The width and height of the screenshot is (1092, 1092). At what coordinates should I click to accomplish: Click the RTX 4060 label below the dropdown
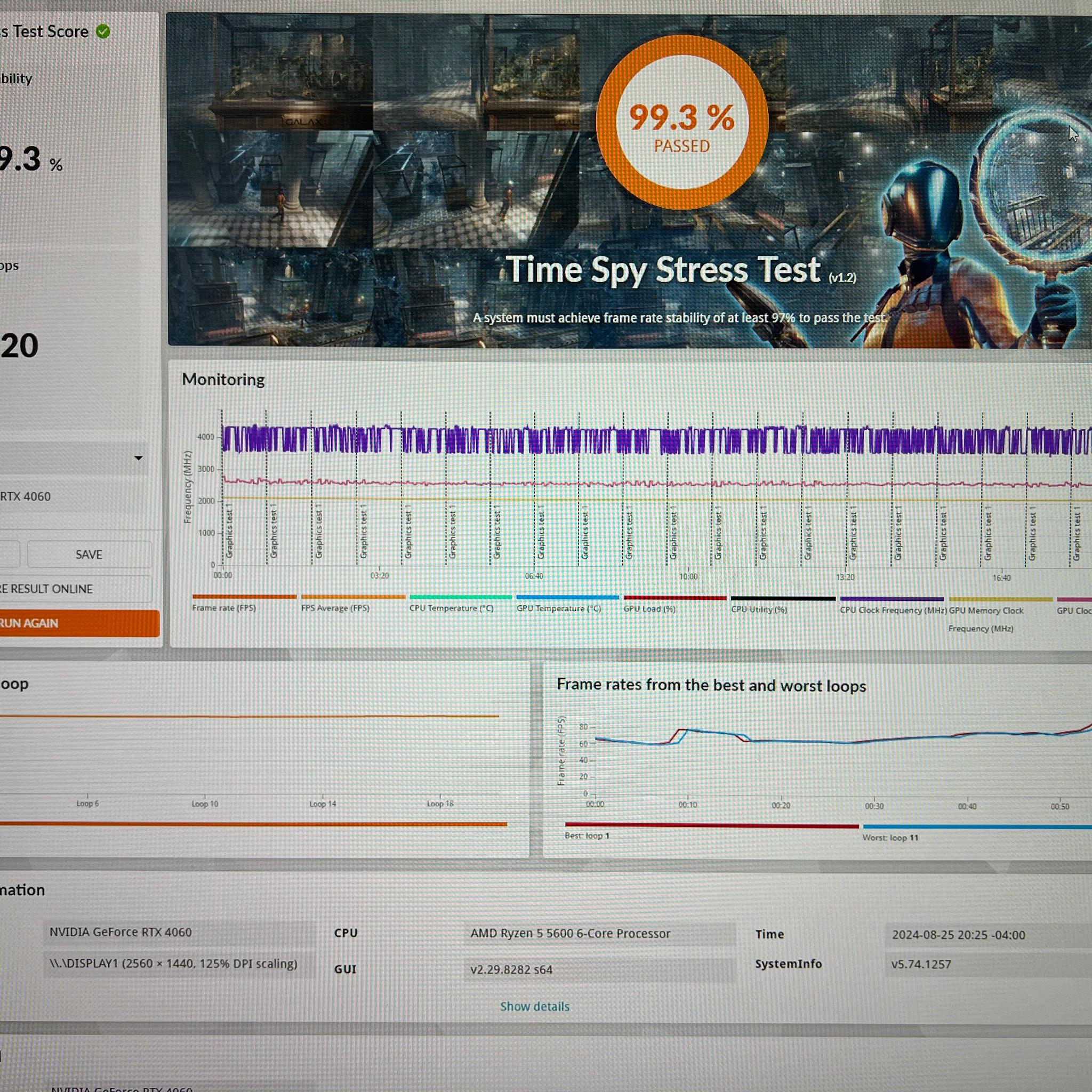[26, 496]
